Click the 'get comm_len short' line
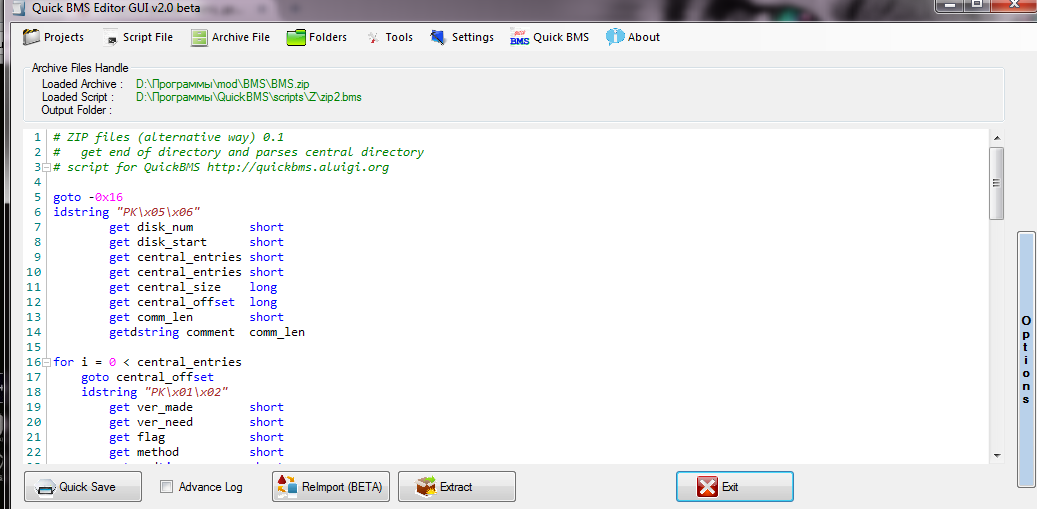 pyautogui.click(x=196, y=317)
